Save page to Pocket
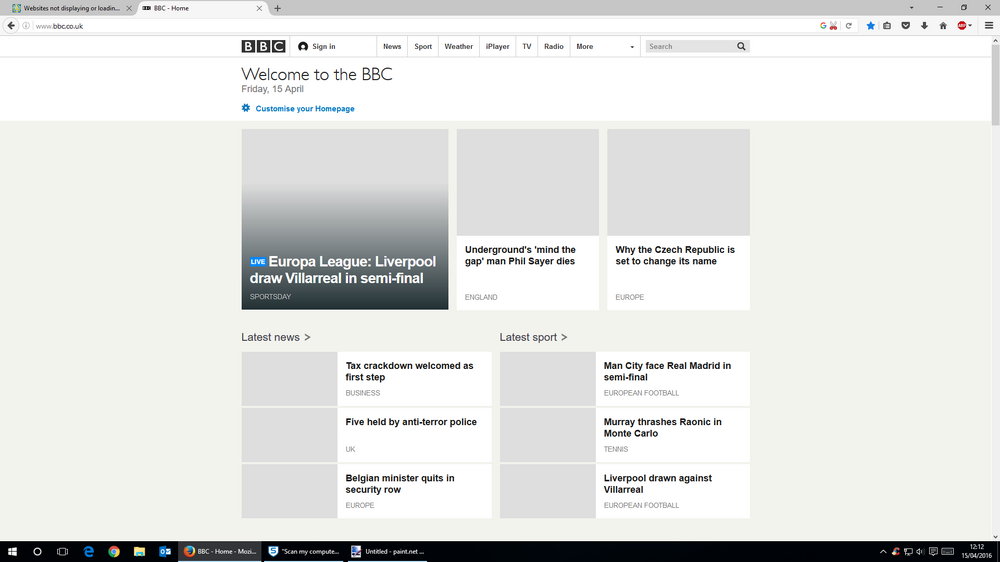The height and width of the screenshot is (562, 1000). [x=906, y=26]
